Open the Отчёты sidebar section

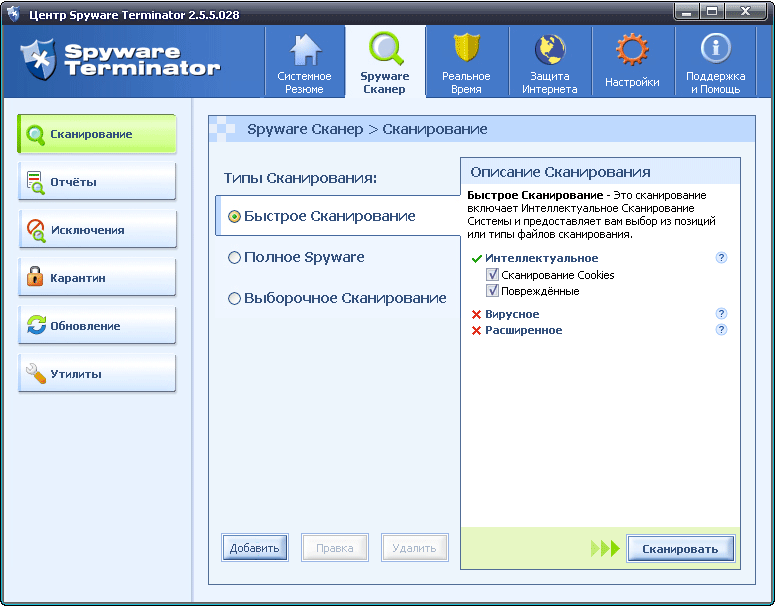point(97,182)
